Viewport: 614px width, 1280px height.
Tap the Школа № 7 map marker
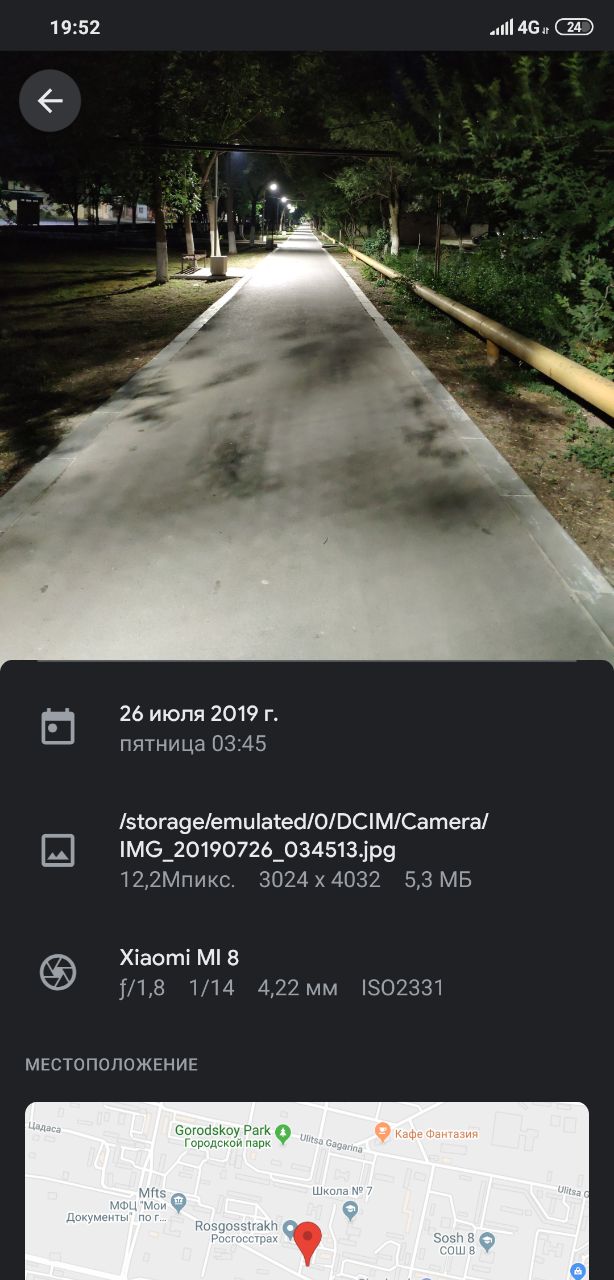(x=350, y=1211)
